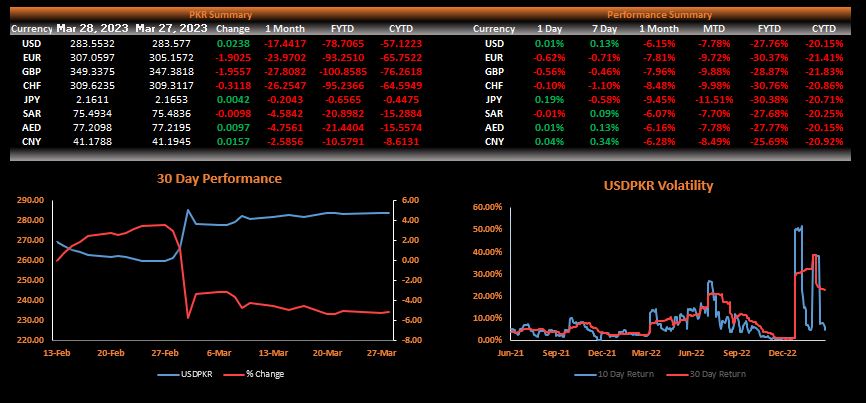Viewport: 866px width, 403px height.
Task: Click the SAR FYTD return -27.68%
Action: pyautogui.click(x=767, y=114)
